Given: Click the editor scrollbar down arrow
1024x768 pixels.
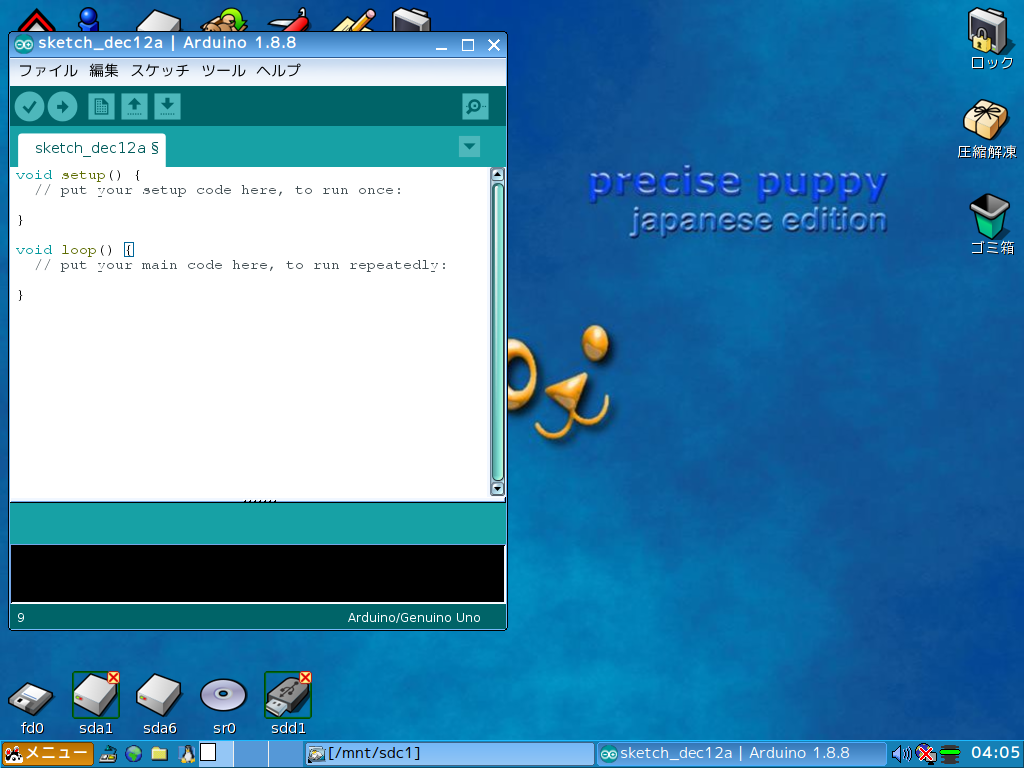Looking at the screenshot, I should point(497,488).
